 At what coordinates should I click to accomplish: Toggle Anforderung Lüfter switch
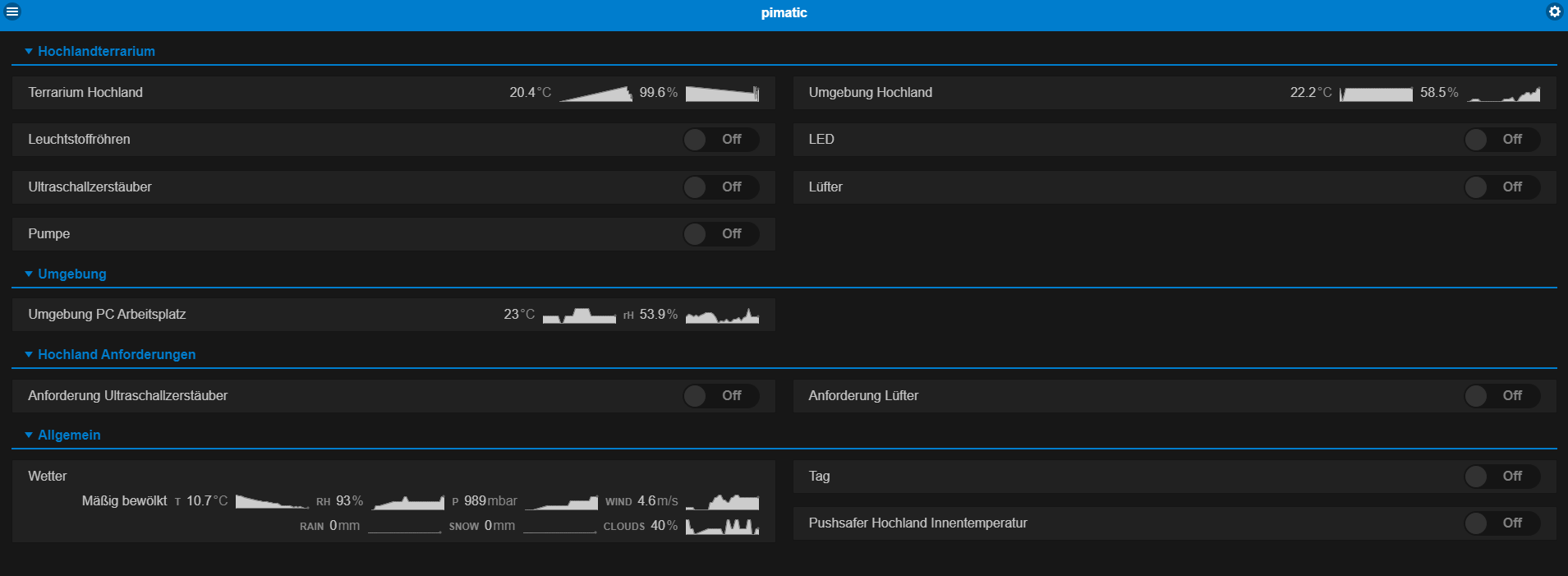pyautogui.click(x=1501, y=396)
